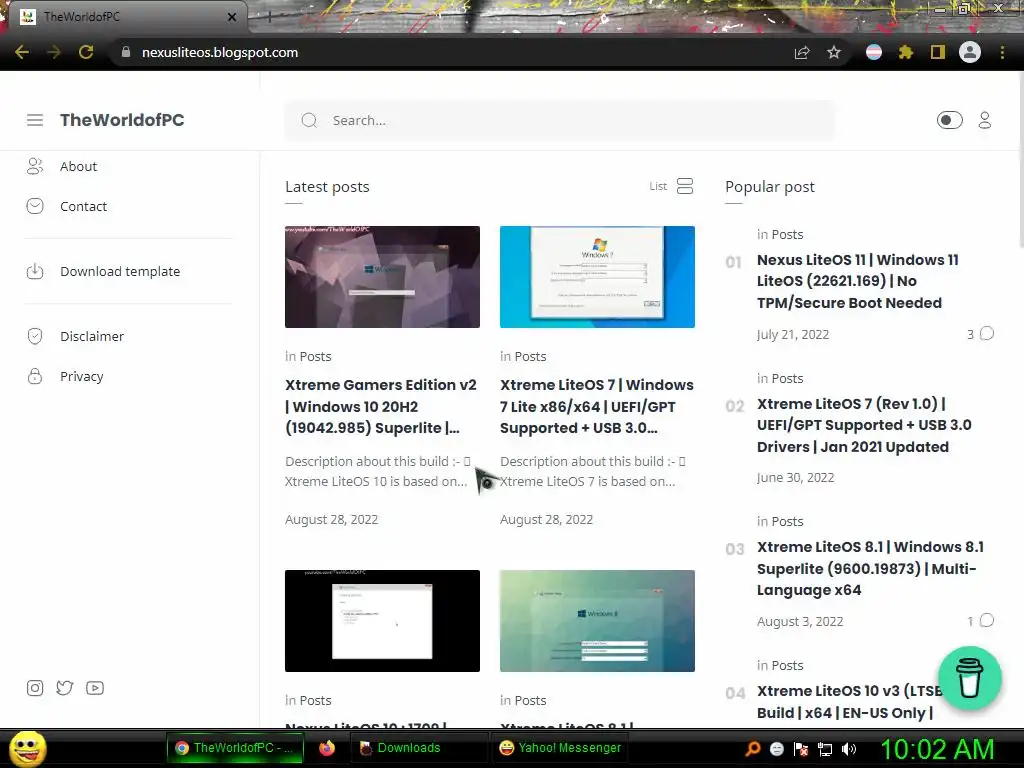Open the hamburger menu beside TheWorldofPC

pos(35,120)
